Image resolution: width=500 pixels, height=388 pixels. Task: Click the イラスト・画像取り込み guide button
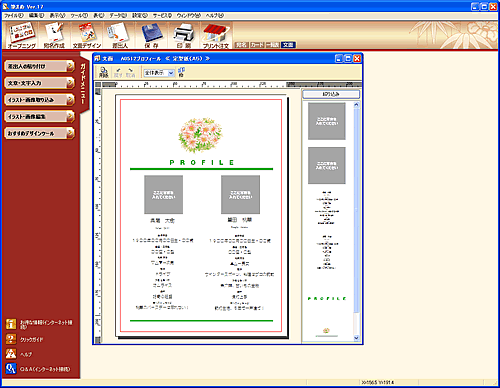click(39, 100)
